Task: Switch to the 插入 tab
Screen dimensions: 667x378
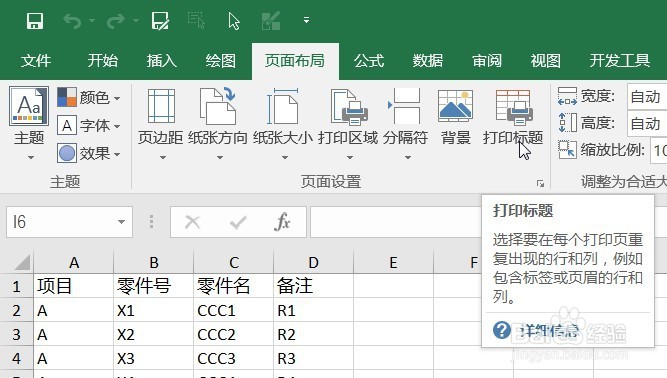Action: (162, 61)
